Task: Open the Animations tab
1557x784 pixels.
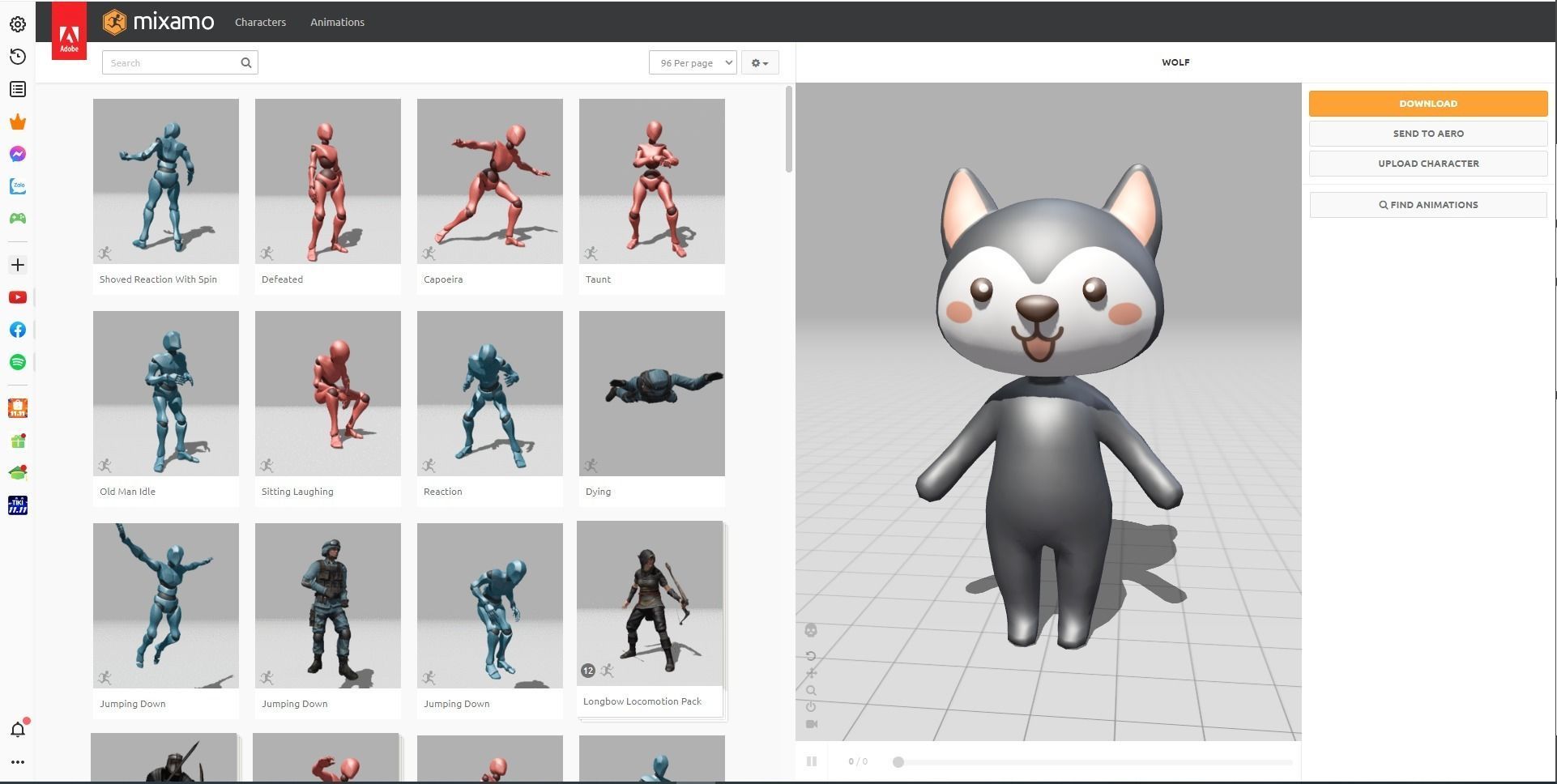Action: coord(337,22)
